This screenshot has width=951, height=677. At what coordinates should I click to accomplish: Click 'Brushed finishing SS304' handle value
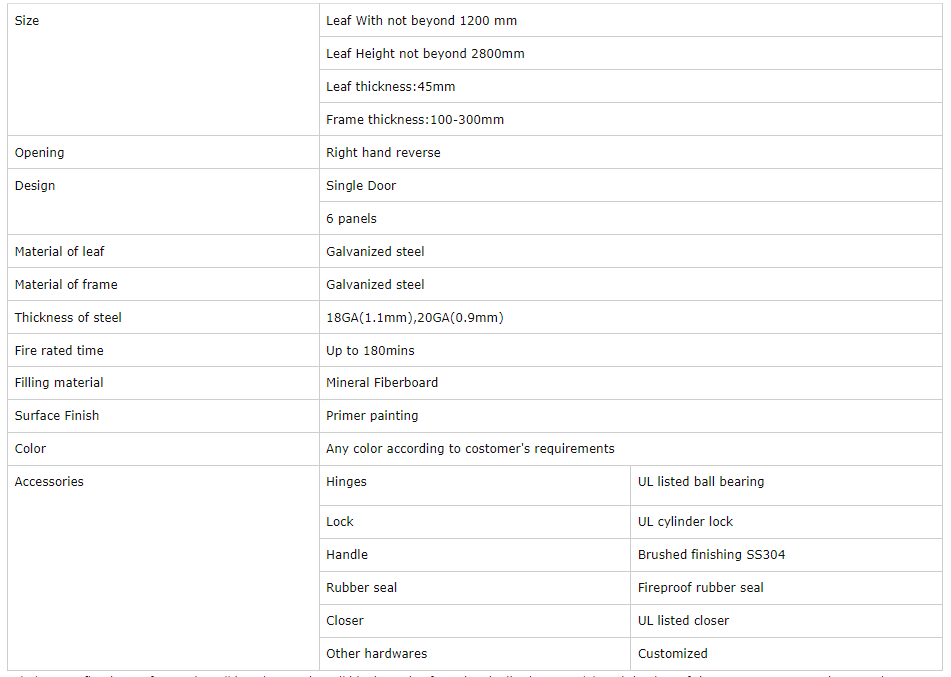point(704,555)
